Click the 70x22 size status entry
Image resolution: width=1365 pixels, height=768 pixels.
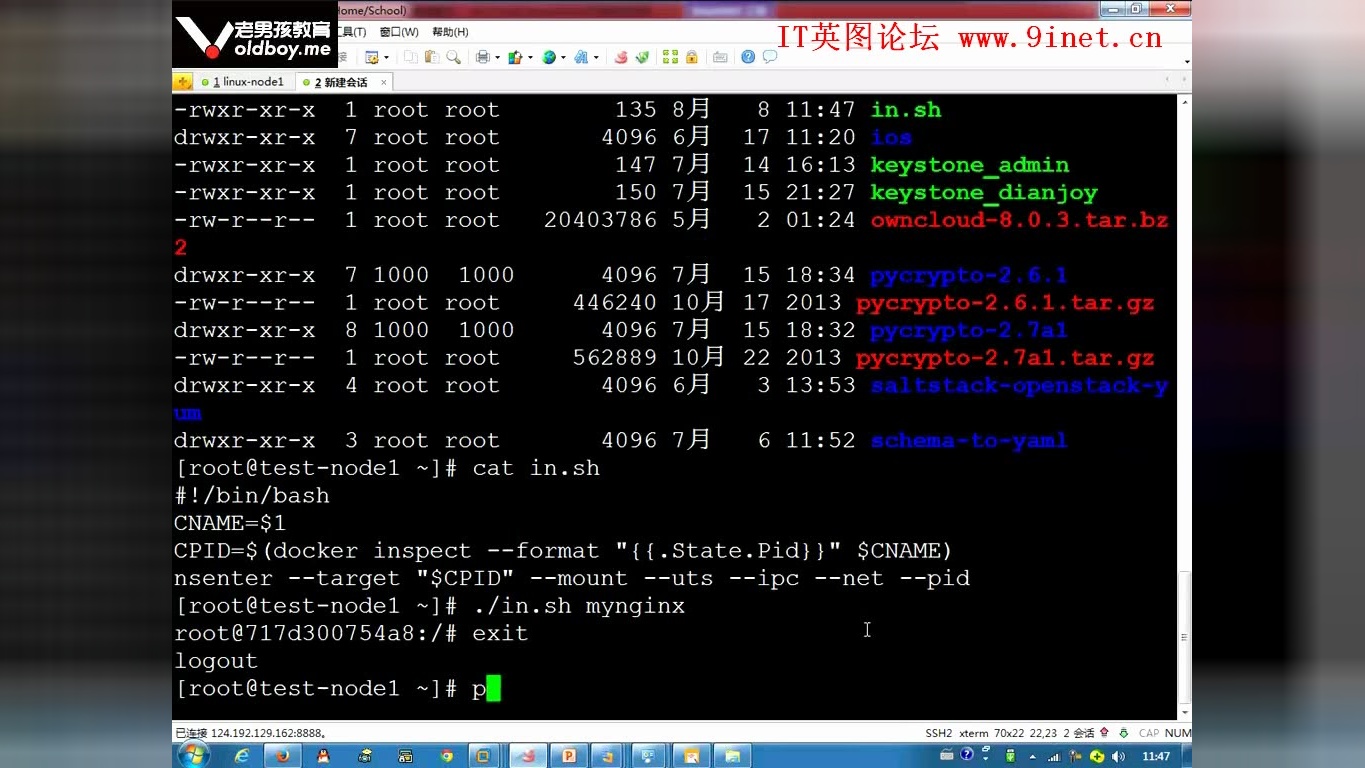(1009, 733)
